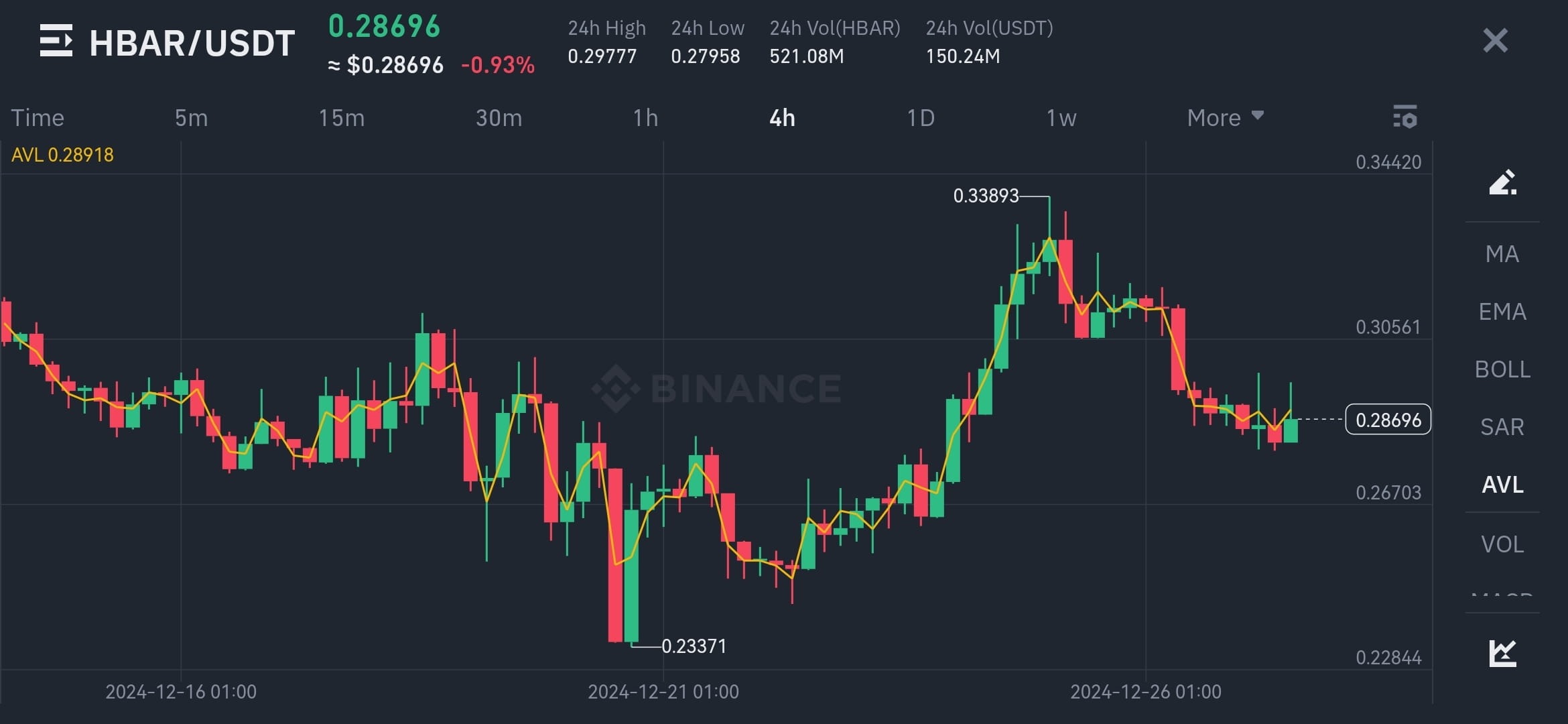Open chart settings icon next to More

tap(1405, 117)
